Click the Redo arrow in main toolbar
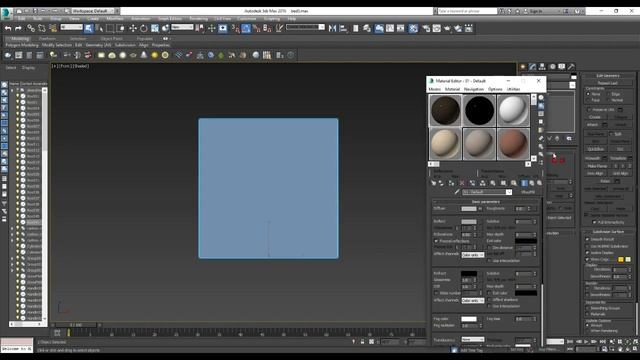Viewport: 640px width, 360px height. coord(18,28)
